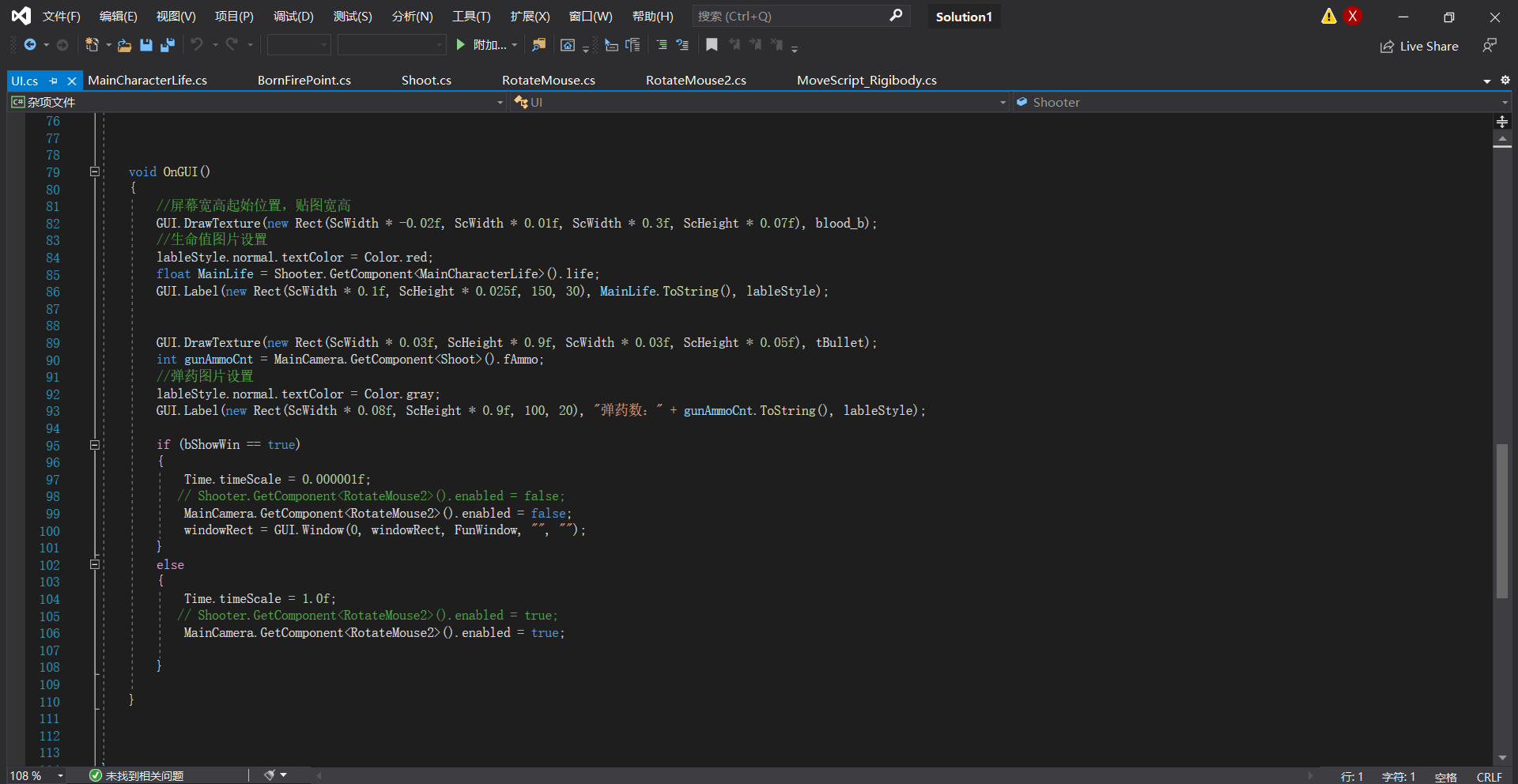Image resolution: width=1518 pixels, height=784 pixels.
Task: Click the warning notification triangle icon
Action: pyautogui.click(x=1329, y=17)
